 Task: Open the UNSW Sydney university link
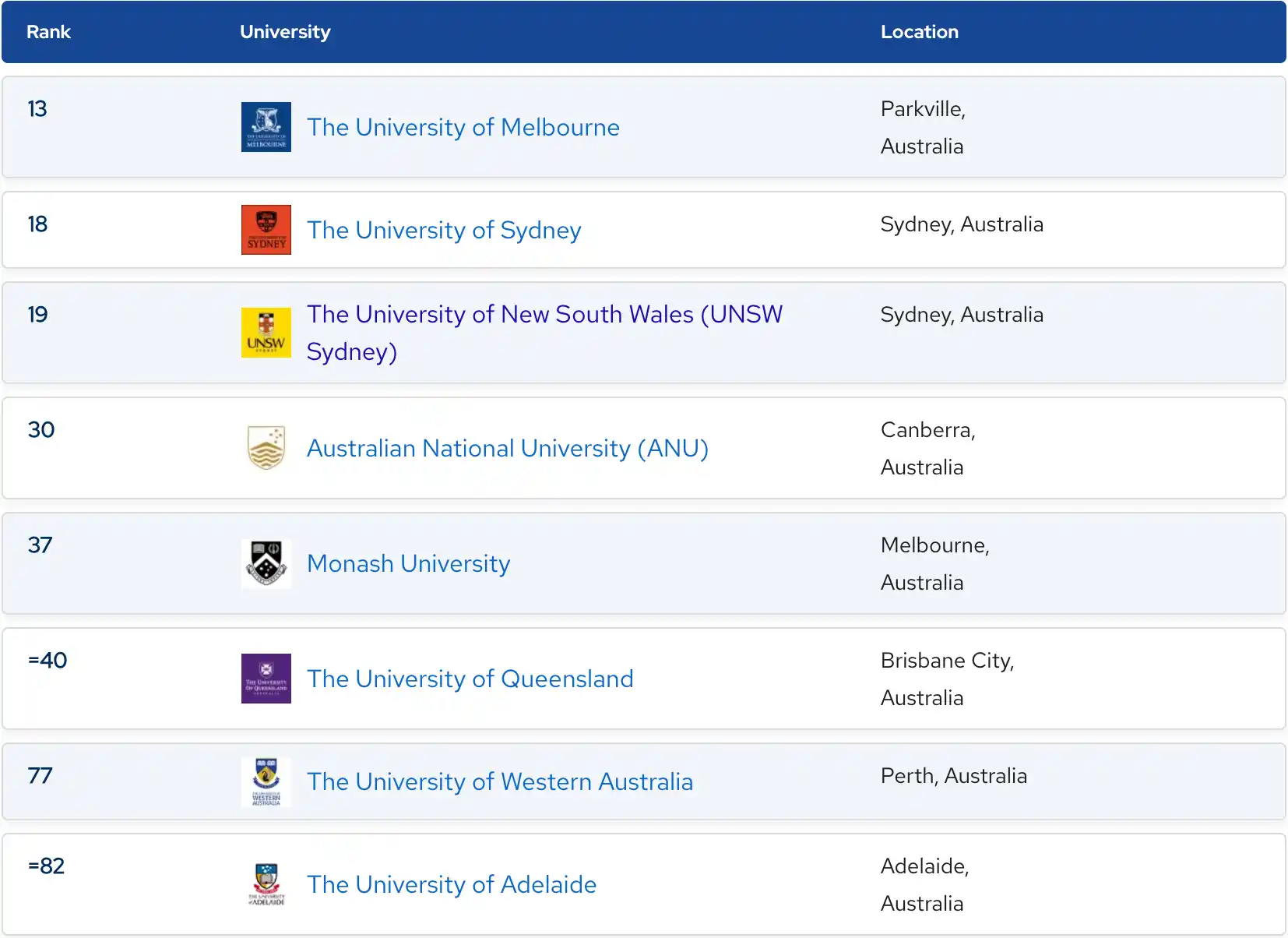pyautogui.click(x=544, y=333)
